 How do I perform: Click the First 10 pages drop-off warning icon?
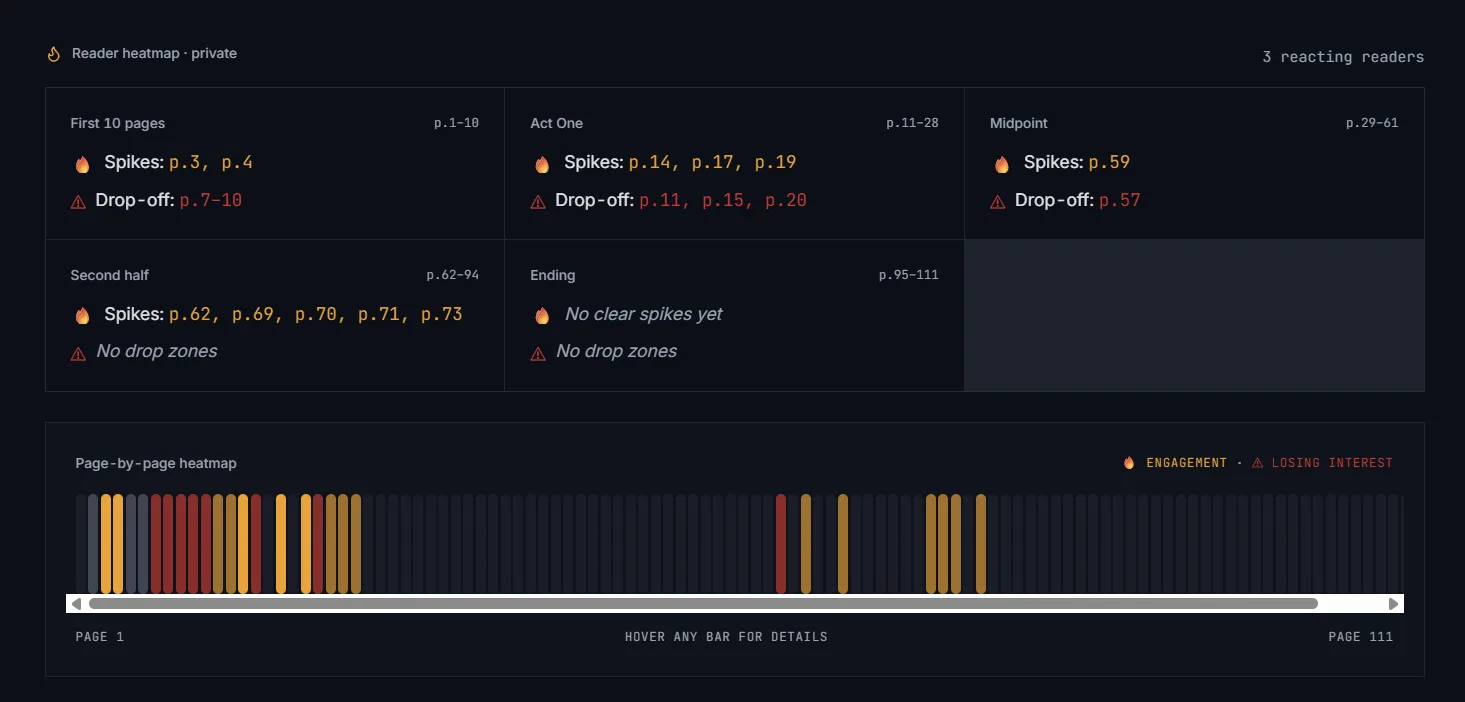pyautogui.click(x=78, y=202)
